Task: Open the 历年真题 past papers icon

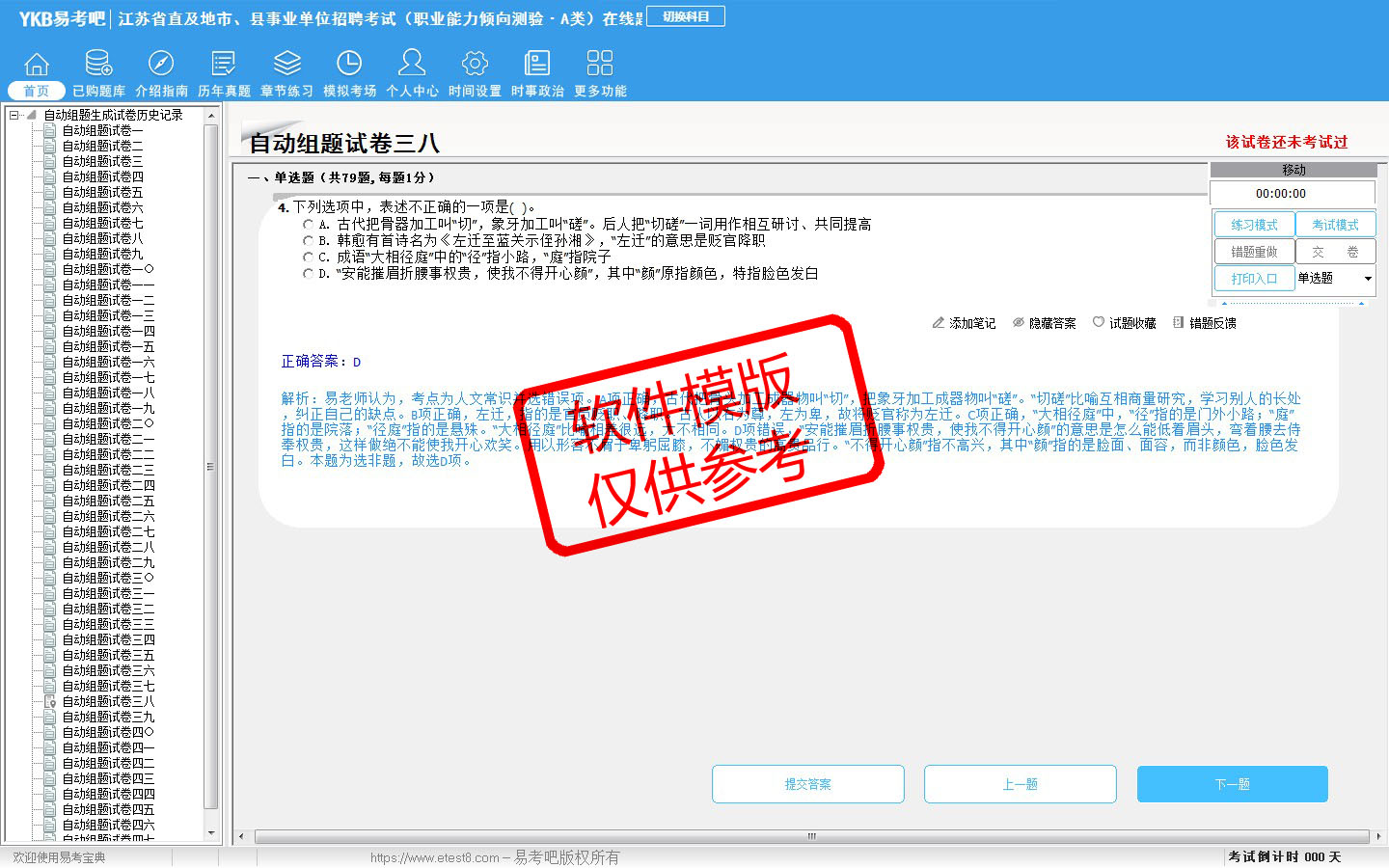Action: 224,65
